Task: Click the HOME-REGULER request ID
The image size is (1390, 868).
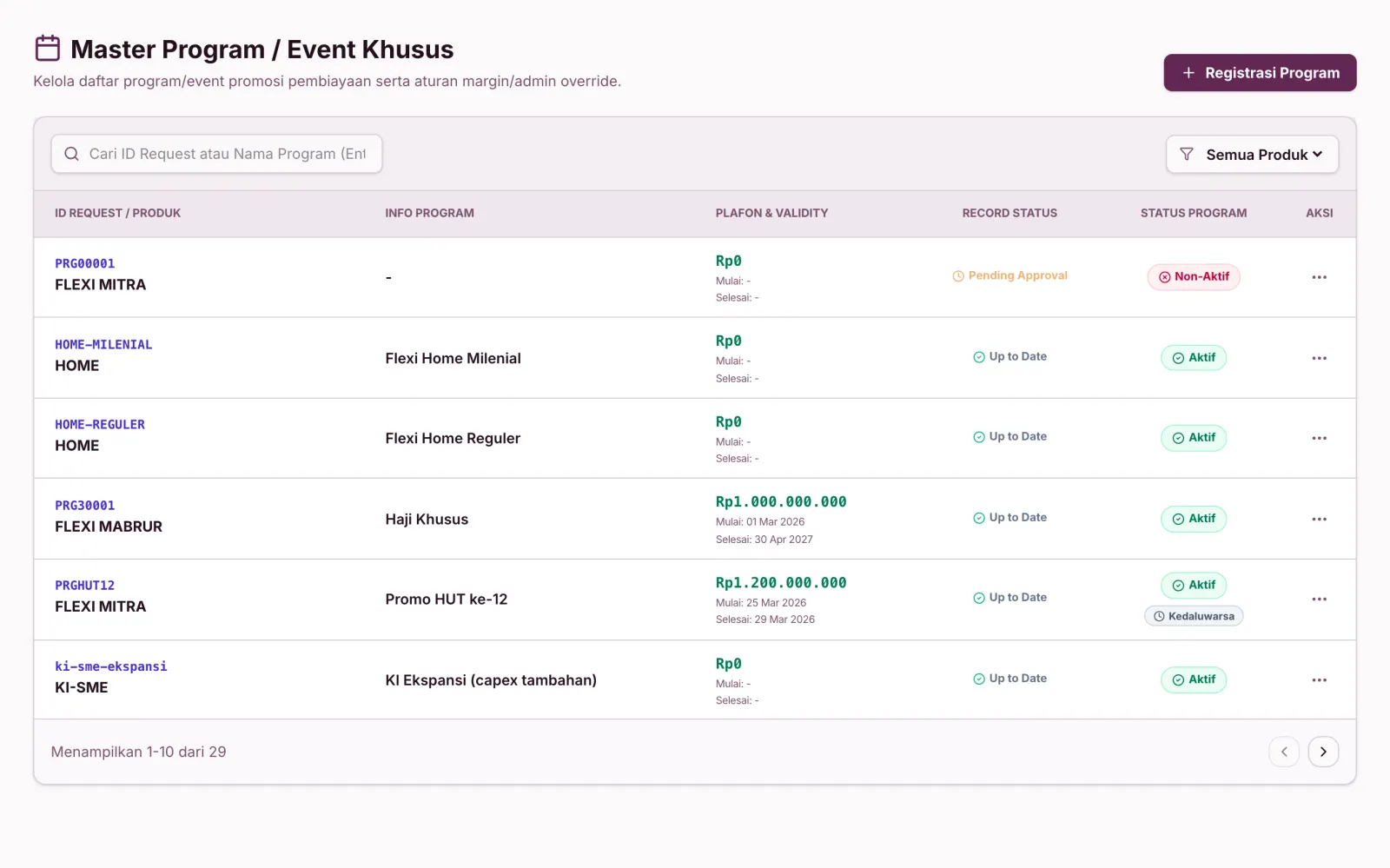Action: click(100, 424)
